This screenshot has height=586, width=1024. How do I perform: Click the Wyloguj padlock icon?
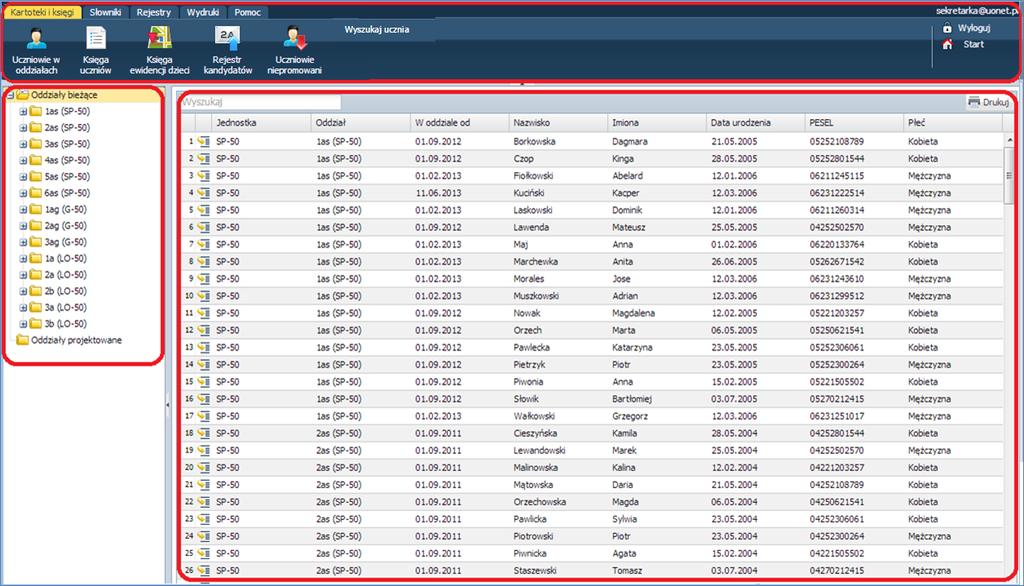[947, 28]
